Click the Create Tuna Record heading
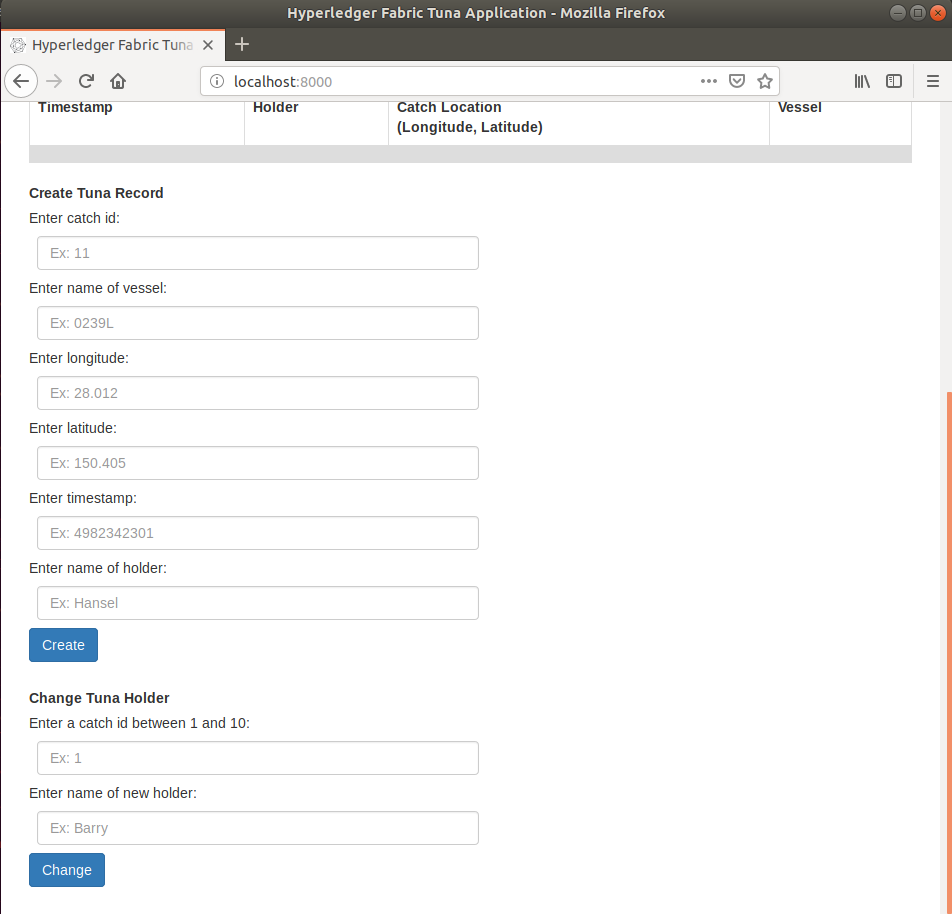 click(x=96, y=193)
